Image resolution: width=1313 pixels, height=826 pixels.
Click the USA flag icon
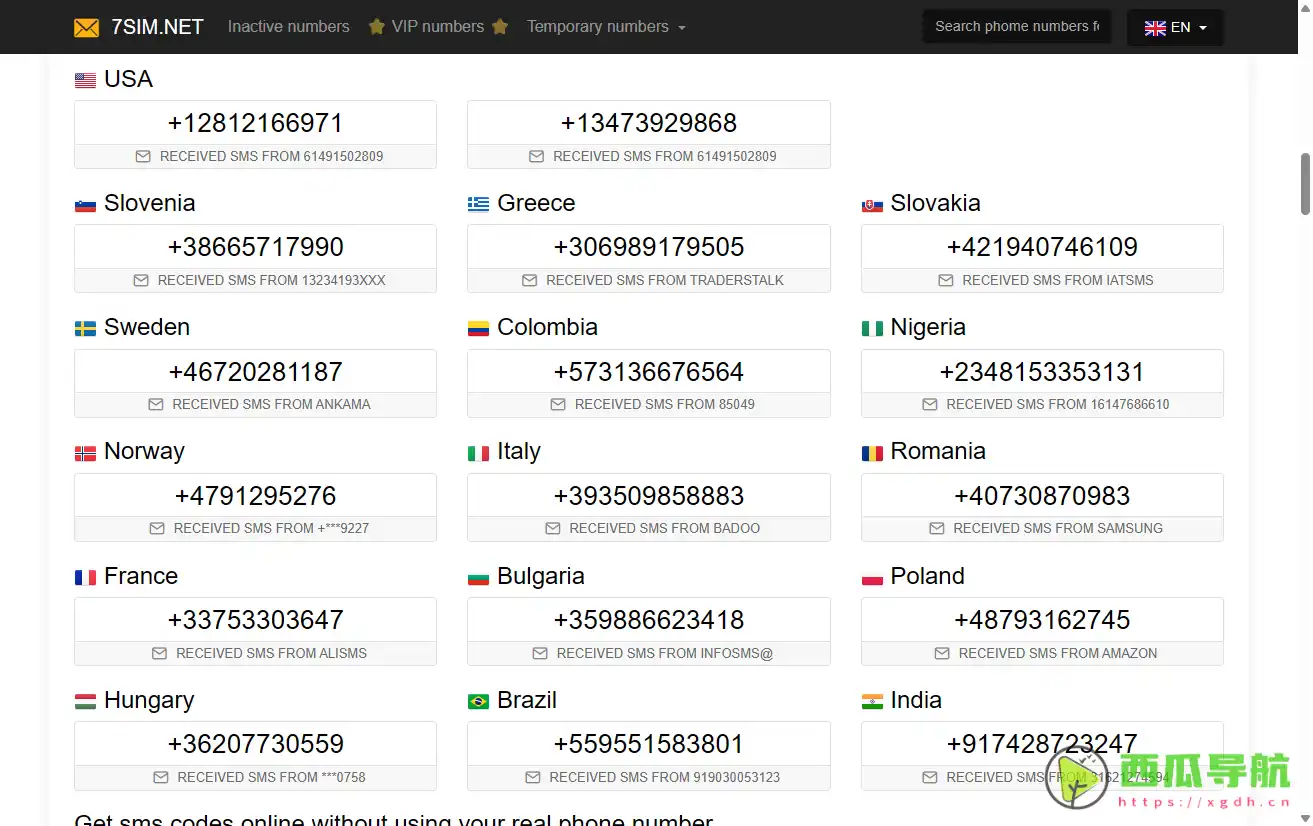pyautogui.click(x=85, y=80)
